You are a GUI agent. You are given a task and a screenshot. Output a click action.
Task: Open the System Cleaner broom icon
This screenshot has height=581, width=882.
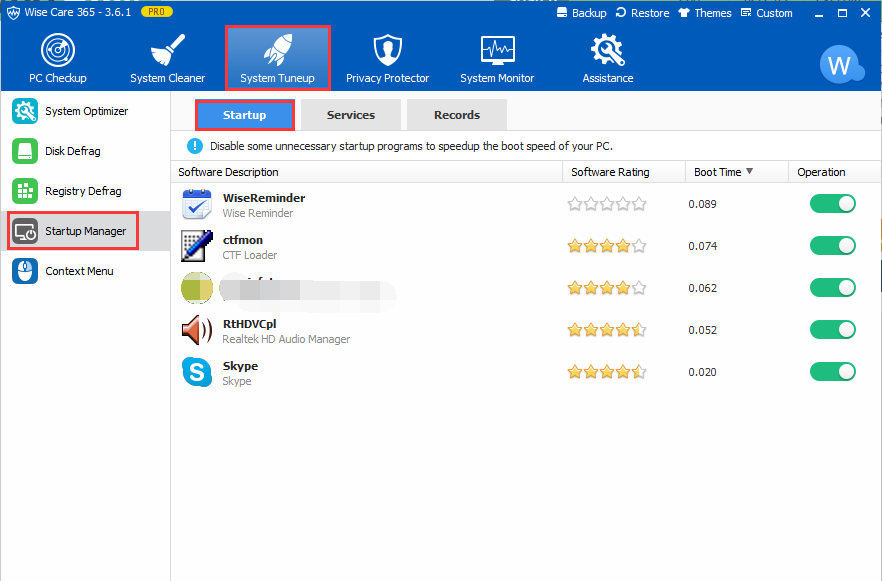(x=168, y=49)
